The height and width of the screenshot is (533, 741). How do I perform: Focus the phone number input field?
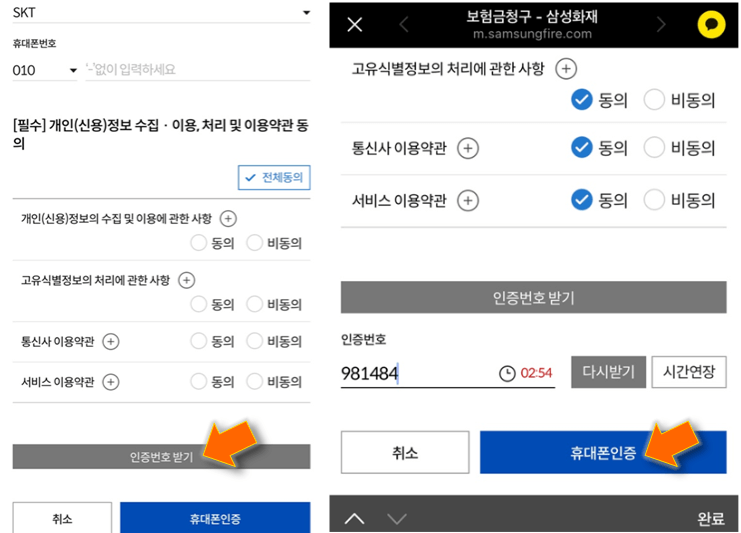pos(198,70)
